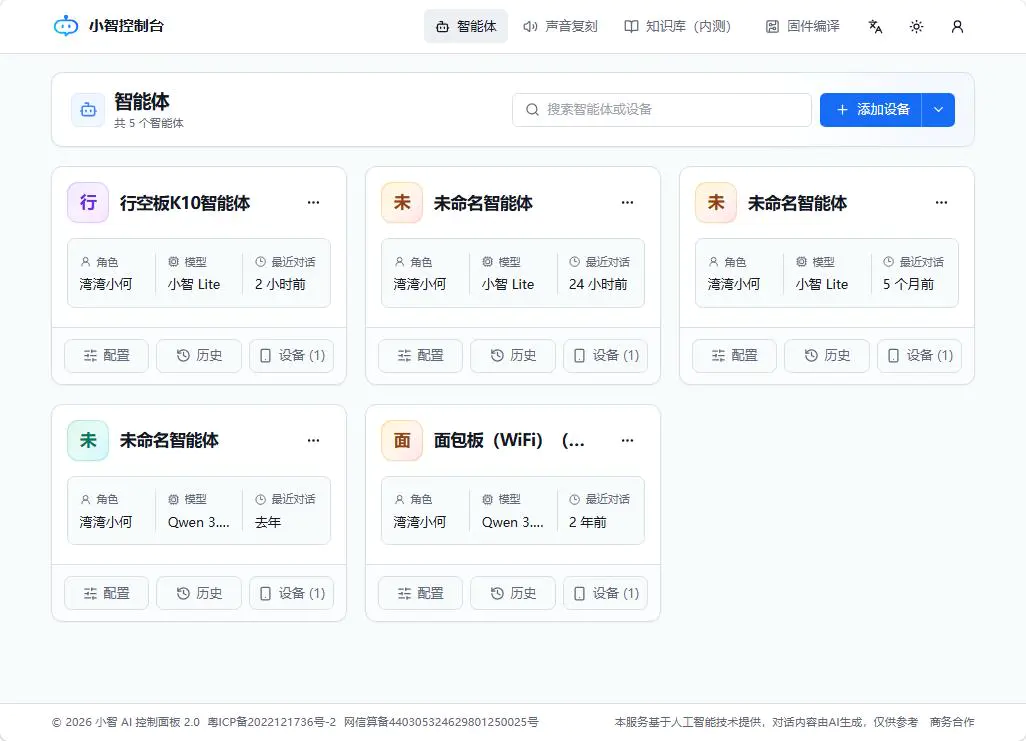Open the language translation switcher icon
This screenshot has height=741, width=1026.
pos(875,26)
